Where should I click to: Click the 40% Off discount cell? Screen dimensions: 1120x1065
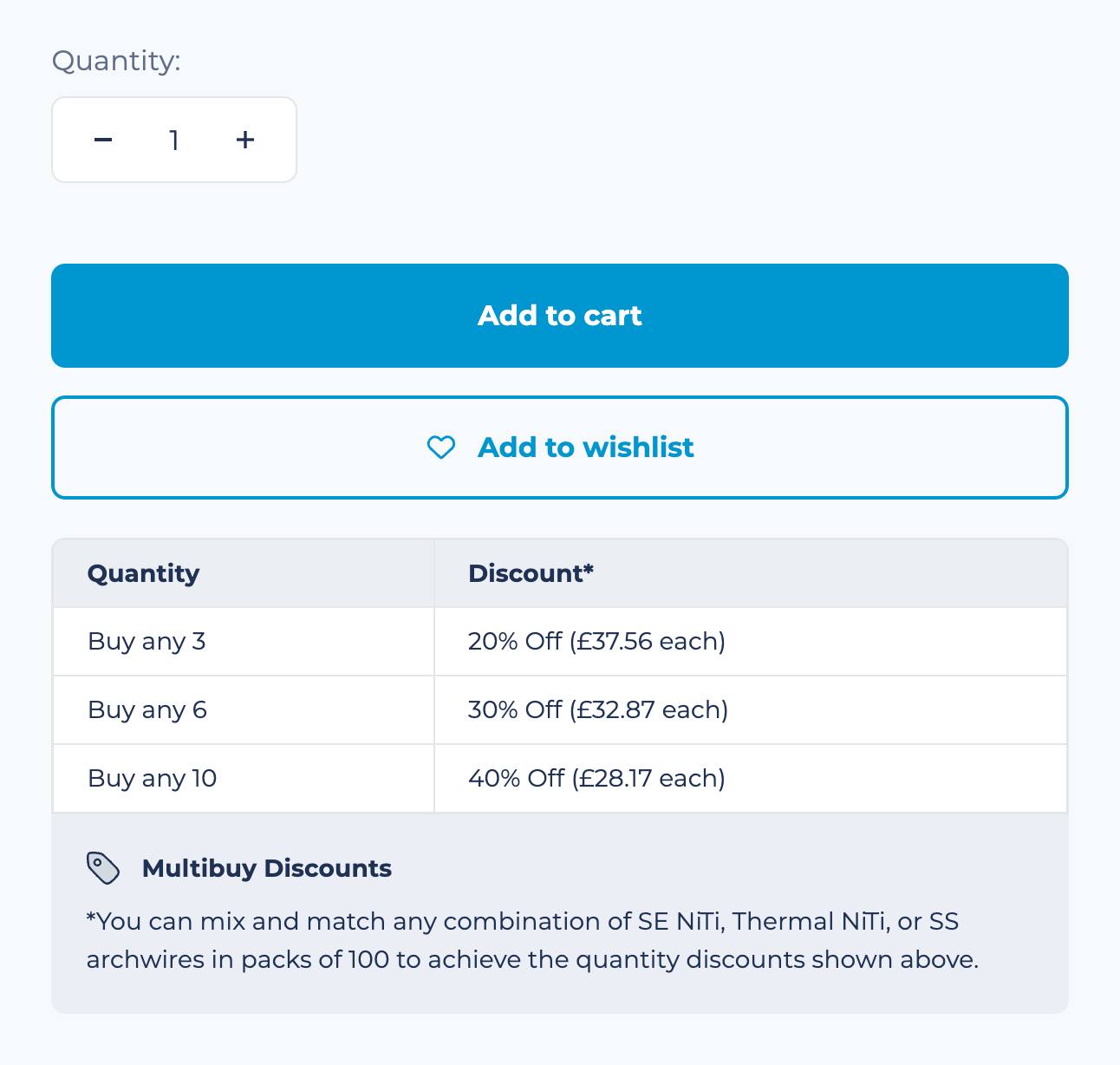click(596, 778)
